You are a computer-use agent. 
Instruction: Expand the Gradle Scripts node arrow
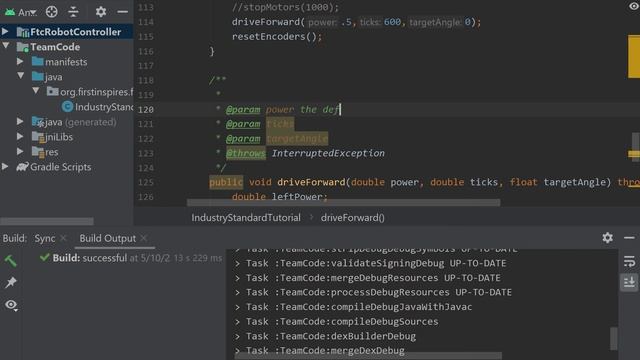pyautogui.click(x=5, y=167)
